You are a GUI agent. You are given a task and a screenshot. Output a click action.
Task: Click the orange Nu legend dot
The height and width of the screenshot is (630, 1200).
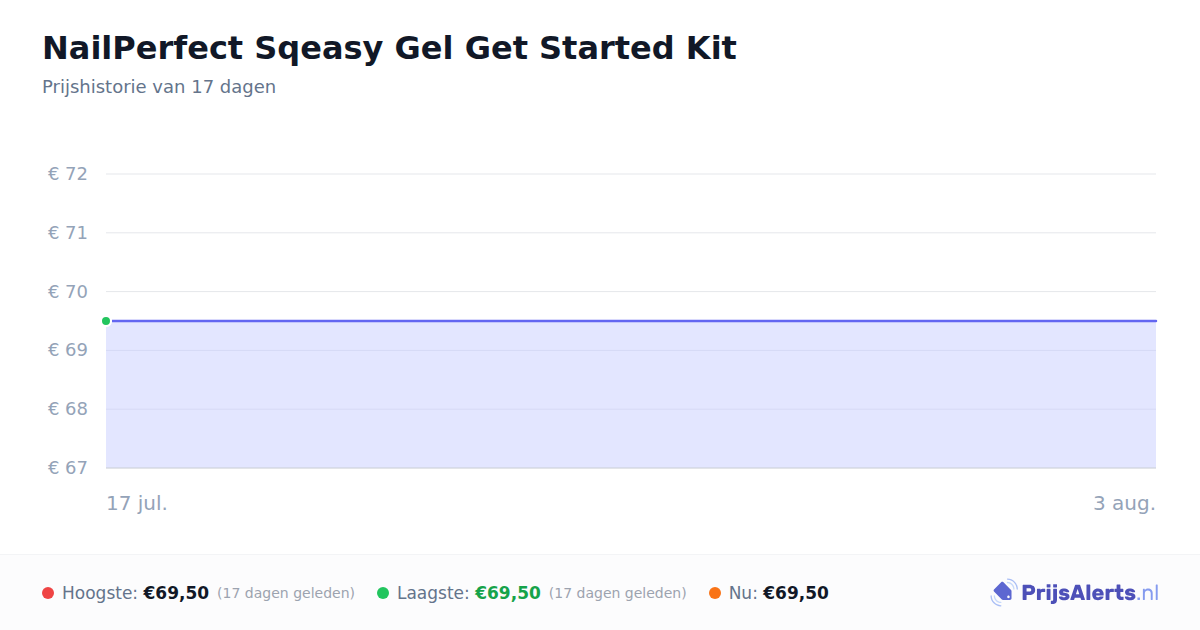(x=715, y=593)
